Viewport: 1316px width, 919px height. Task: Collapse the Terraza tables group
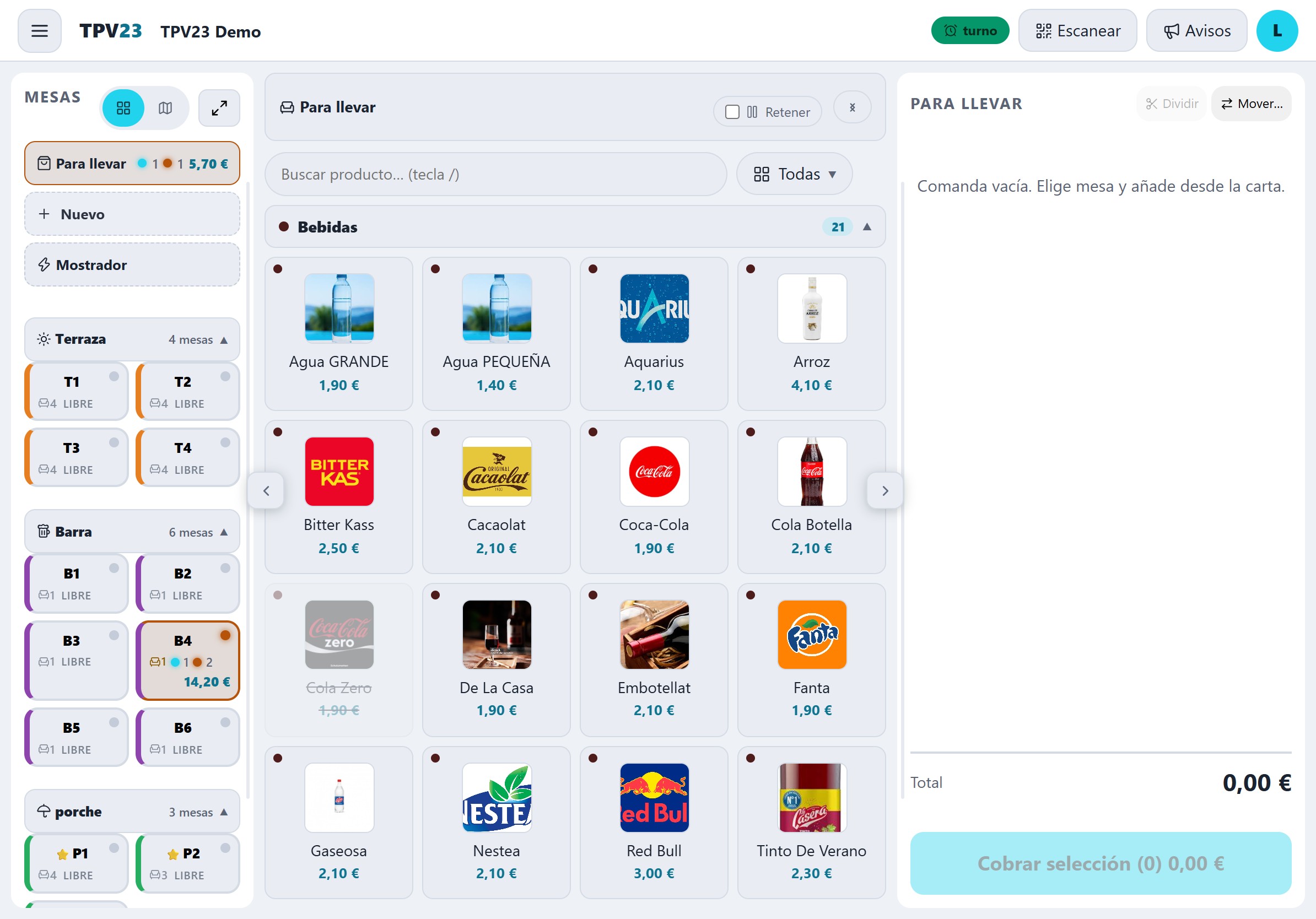224,340
